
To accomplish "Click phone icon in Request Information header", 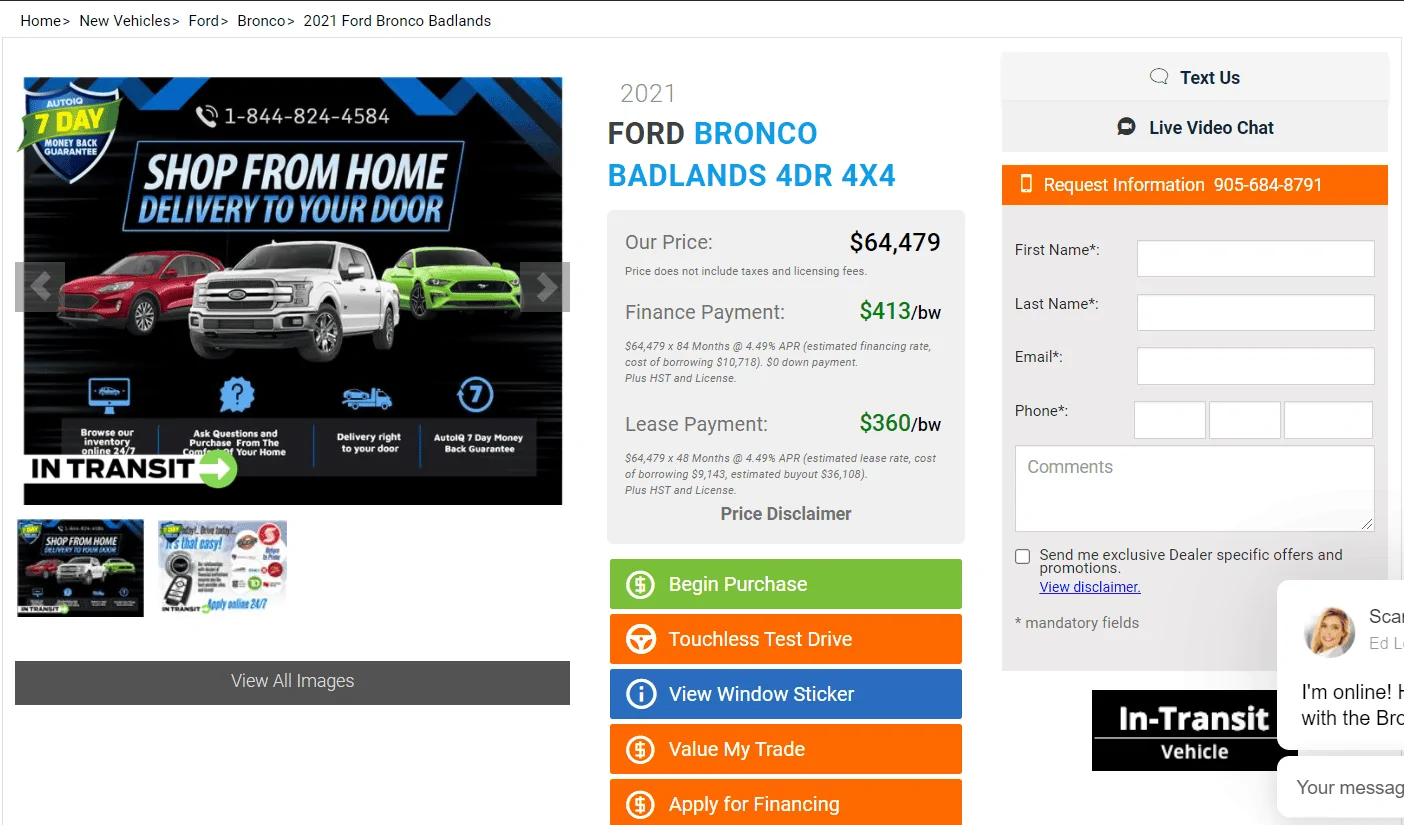I will (x=1025, y=184).
